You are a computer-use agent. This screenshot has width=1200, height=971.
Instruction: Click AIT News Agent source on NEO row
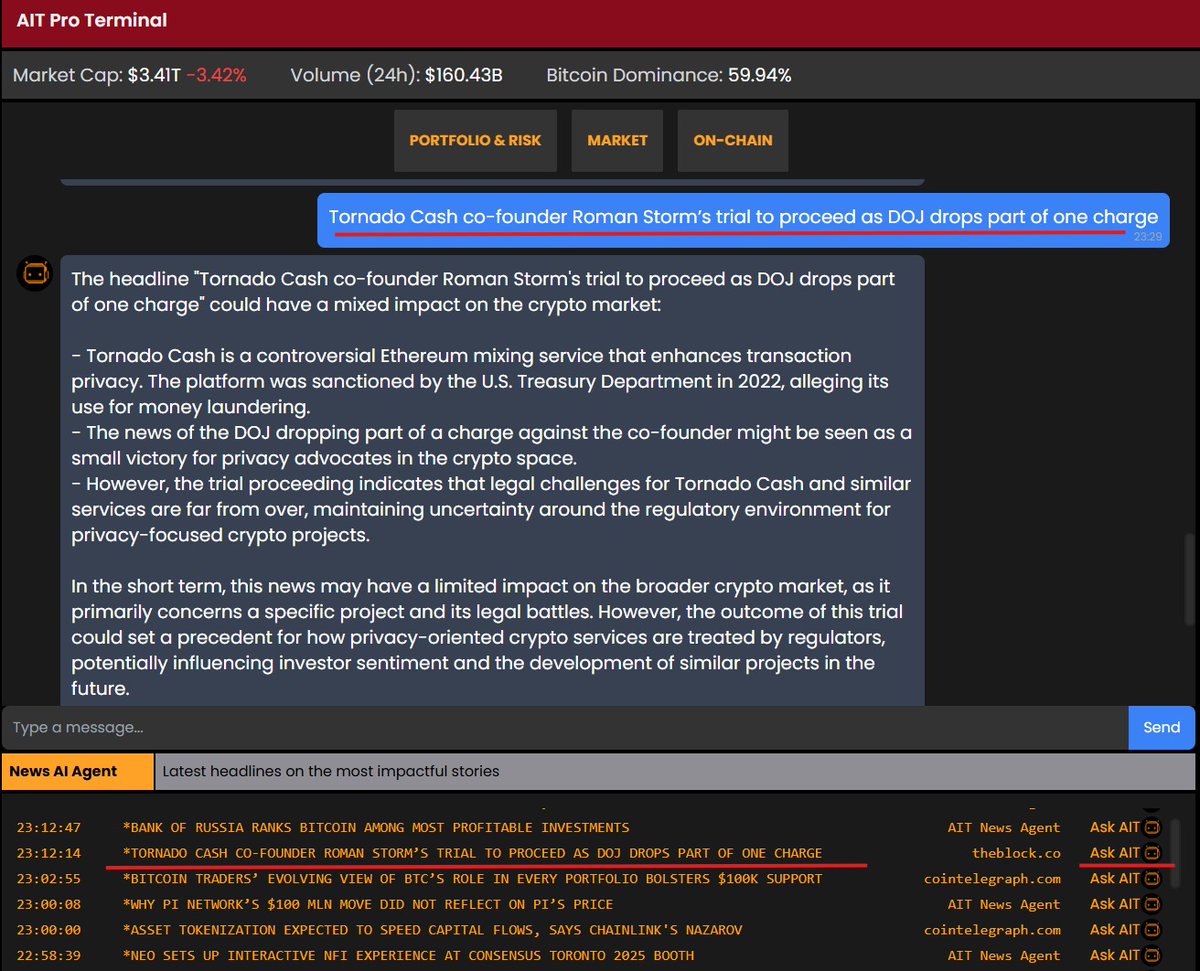1004,955
